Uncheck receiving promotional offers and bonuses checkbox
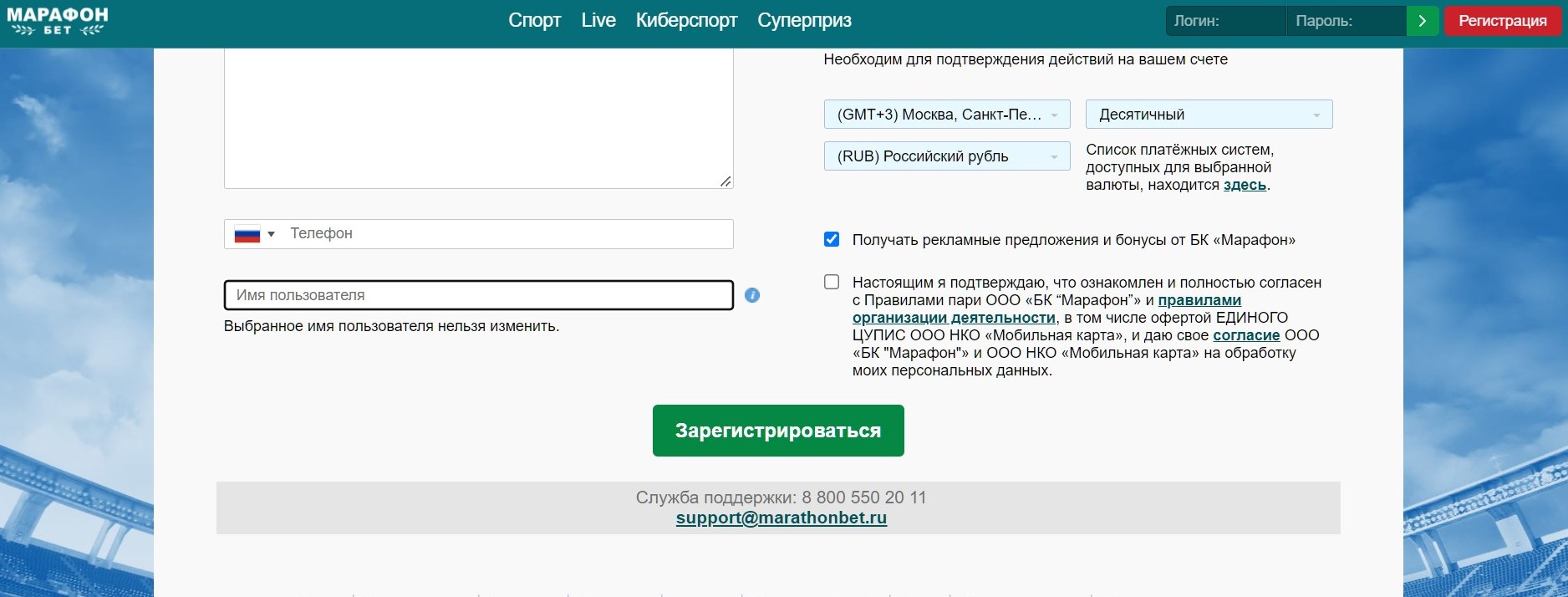The height and width of the screenshot is (597, 1568). point(832,239)
